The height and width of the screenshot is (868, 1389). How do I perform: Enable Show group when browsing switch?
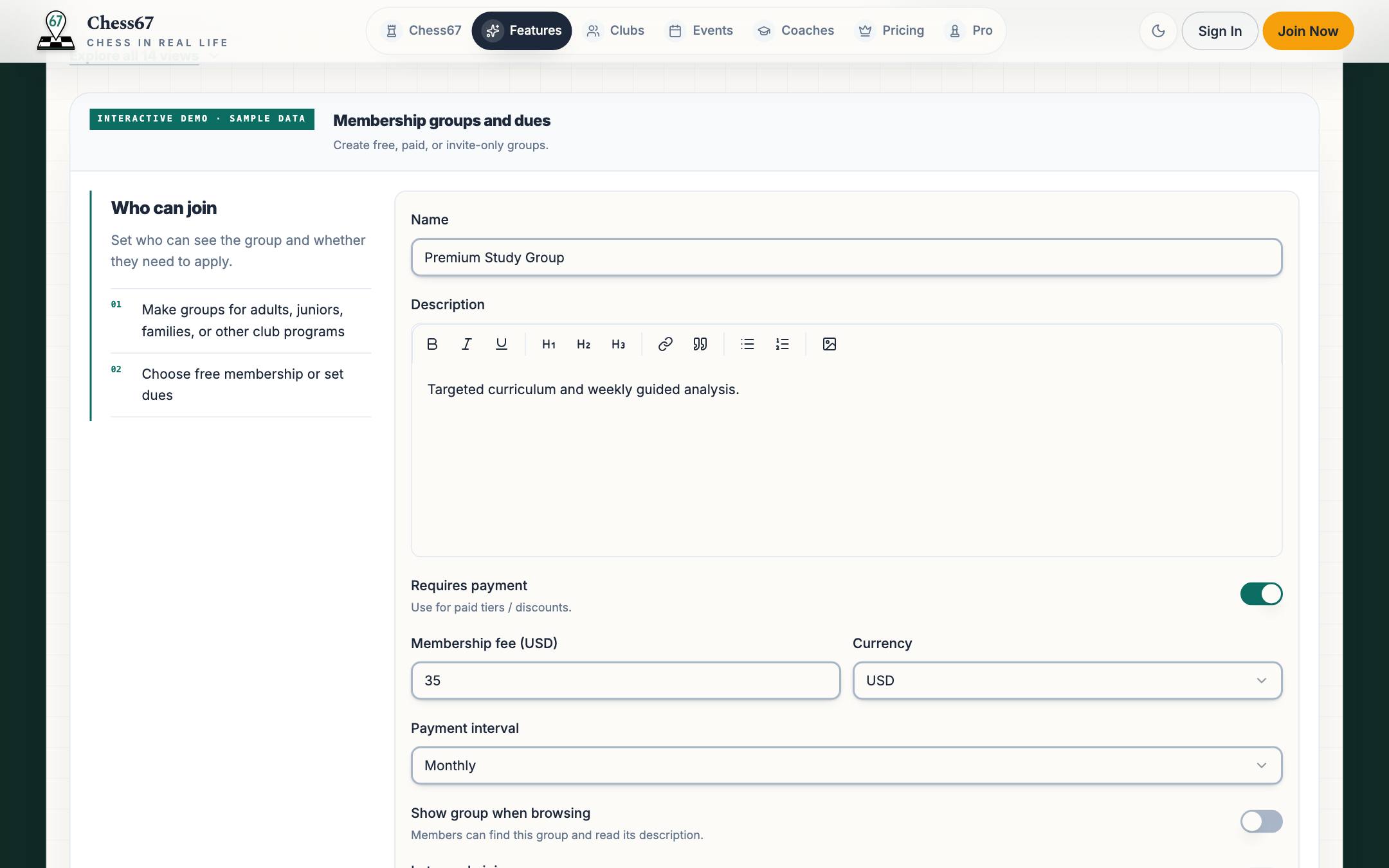coord(1261,821)
